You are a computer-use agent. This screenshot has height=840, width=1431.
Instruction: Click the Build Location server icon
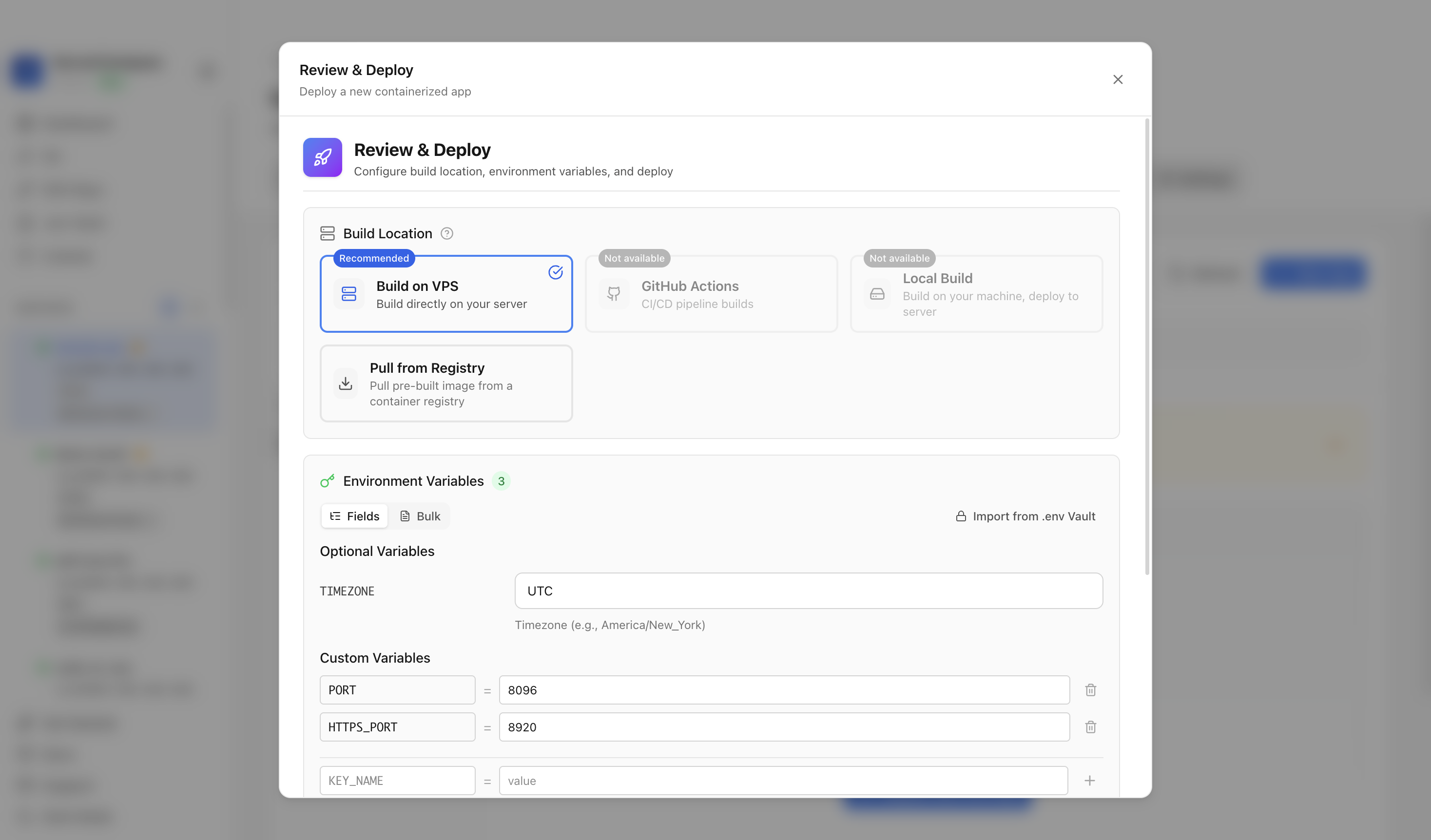327,233
